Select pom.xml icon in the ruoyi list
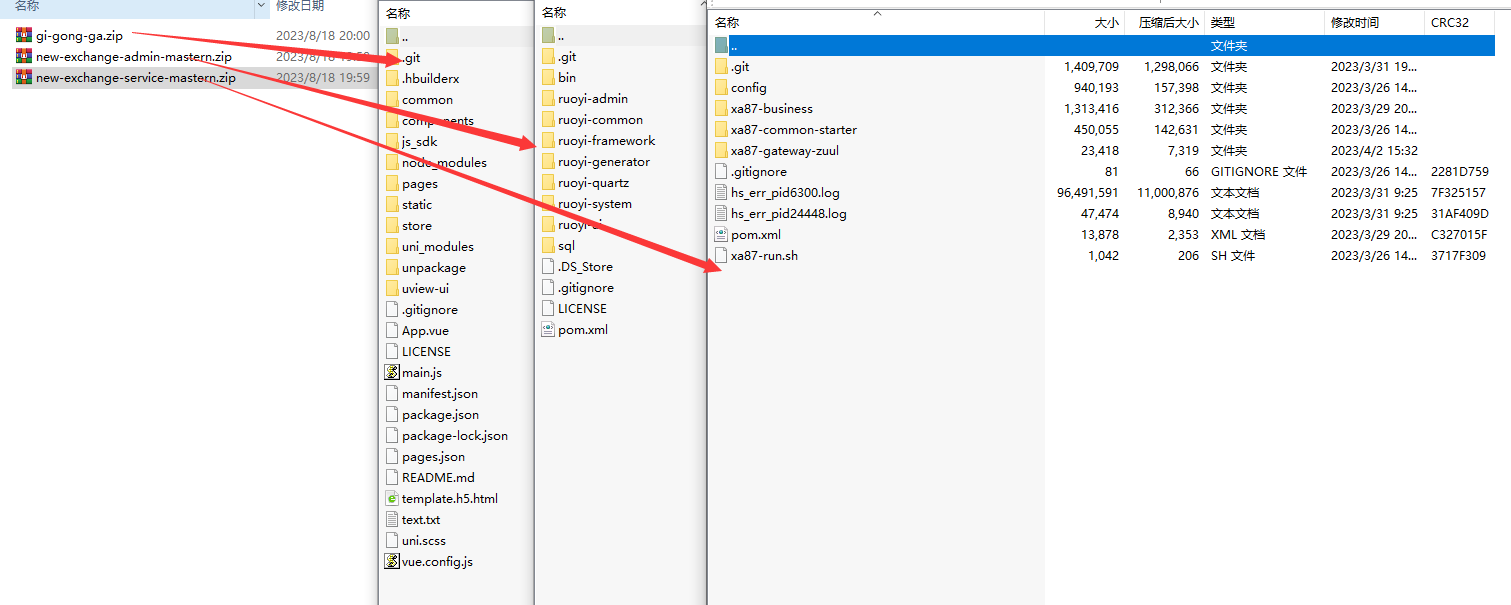 click(x=548, y=329)
